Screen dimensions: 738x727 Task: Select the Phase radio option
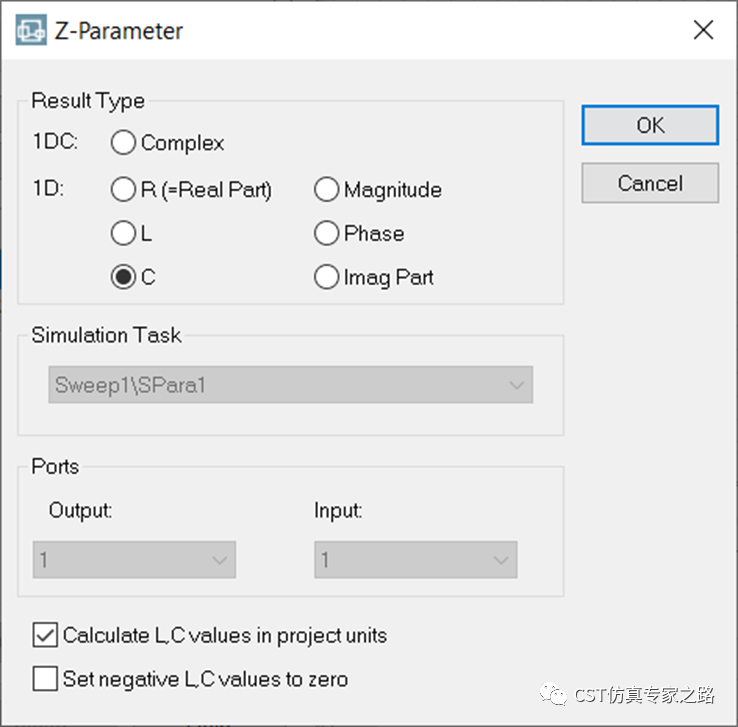327,234
